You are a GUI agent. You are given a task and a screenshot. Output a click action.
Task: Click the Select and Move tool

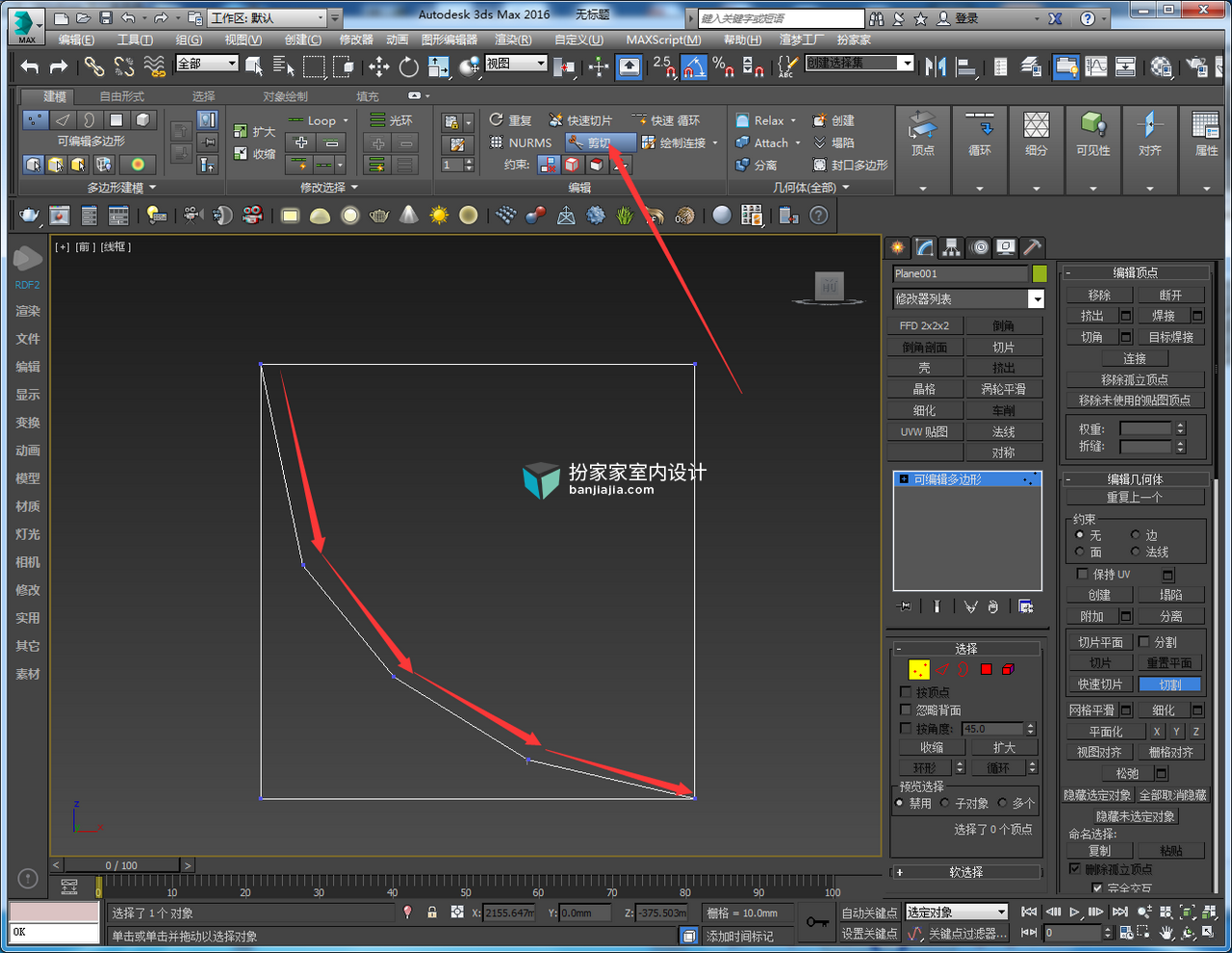pyautogui.click(x=379, y=66)
